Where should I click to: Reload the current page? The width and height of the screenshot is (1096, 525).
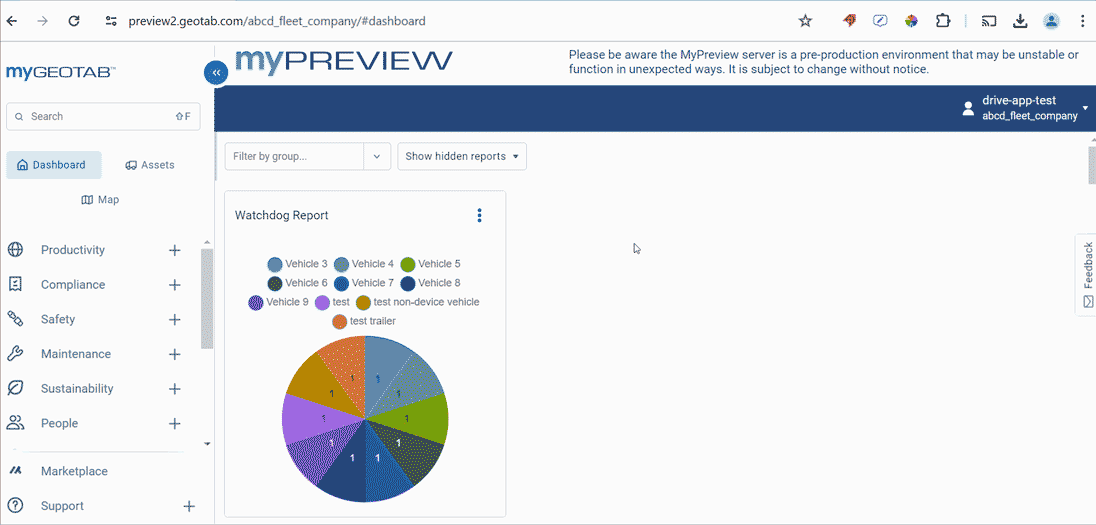(x=74, y=21)
